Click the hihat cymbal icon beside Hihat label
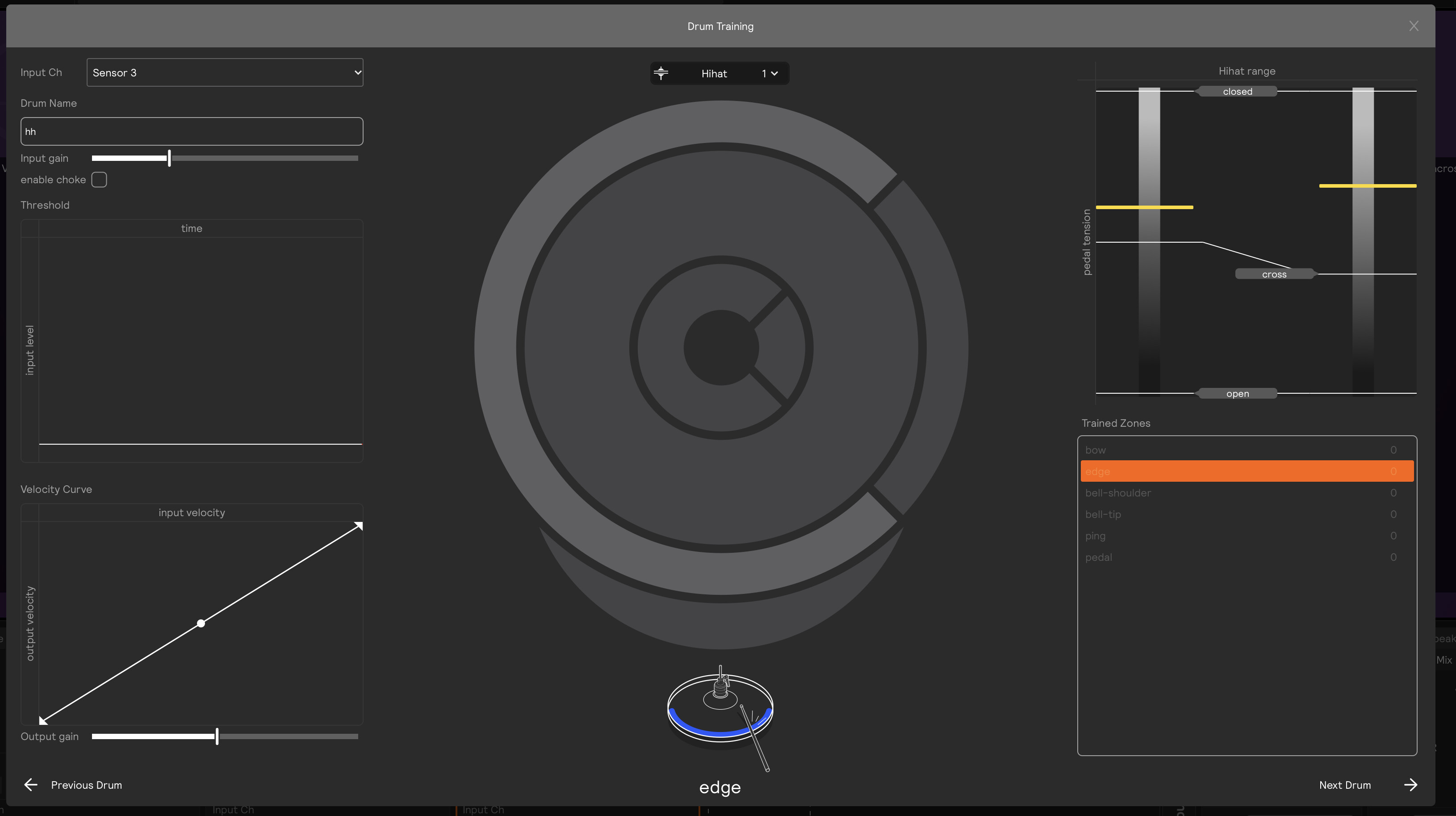 pyautogui.click(x=661, y=73)
